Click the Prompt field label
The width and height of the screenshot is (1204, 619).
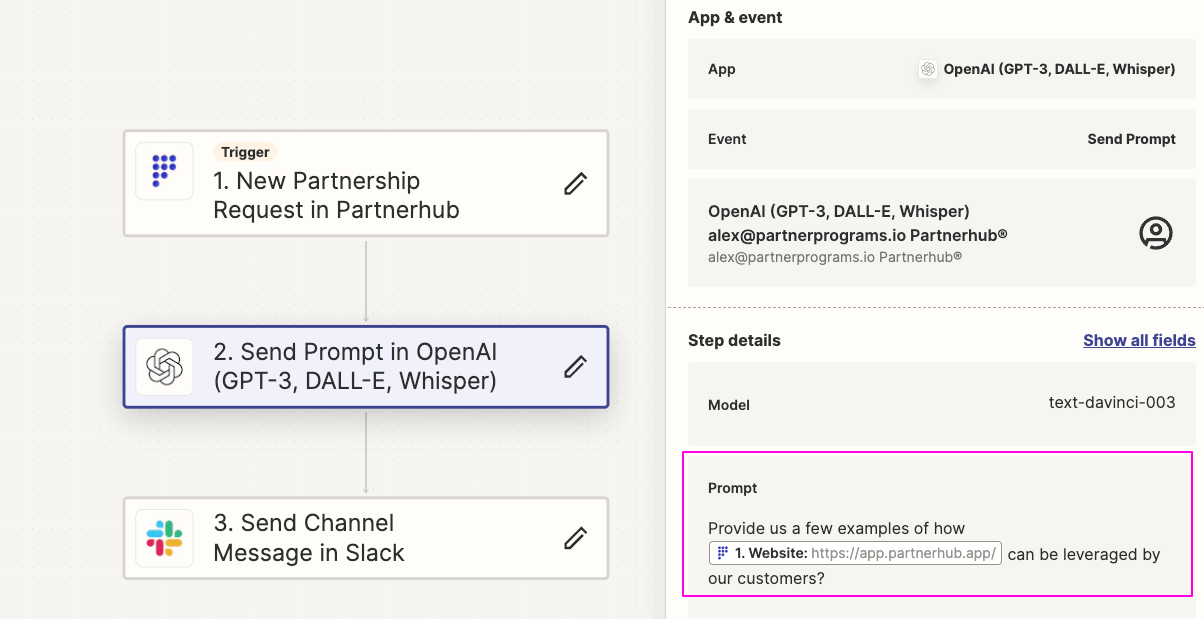tap(733, 488)
